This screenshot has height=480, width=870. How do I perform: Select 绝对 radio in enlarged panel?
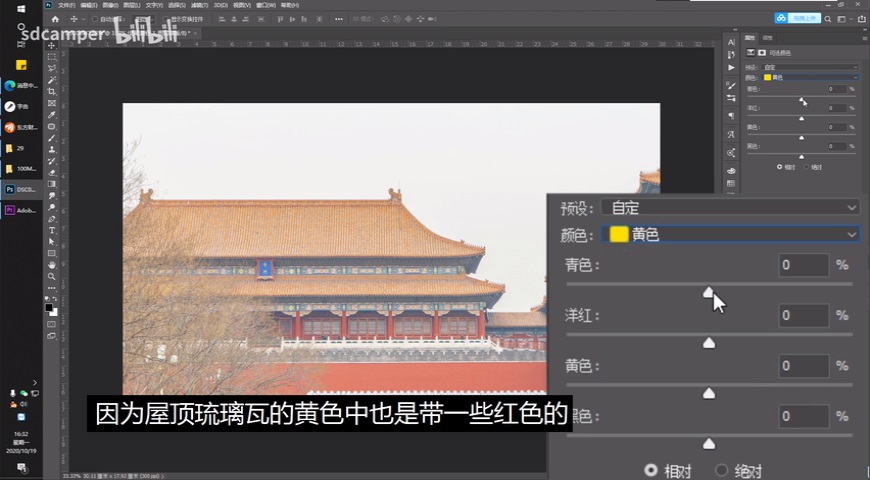coord(721,471)
